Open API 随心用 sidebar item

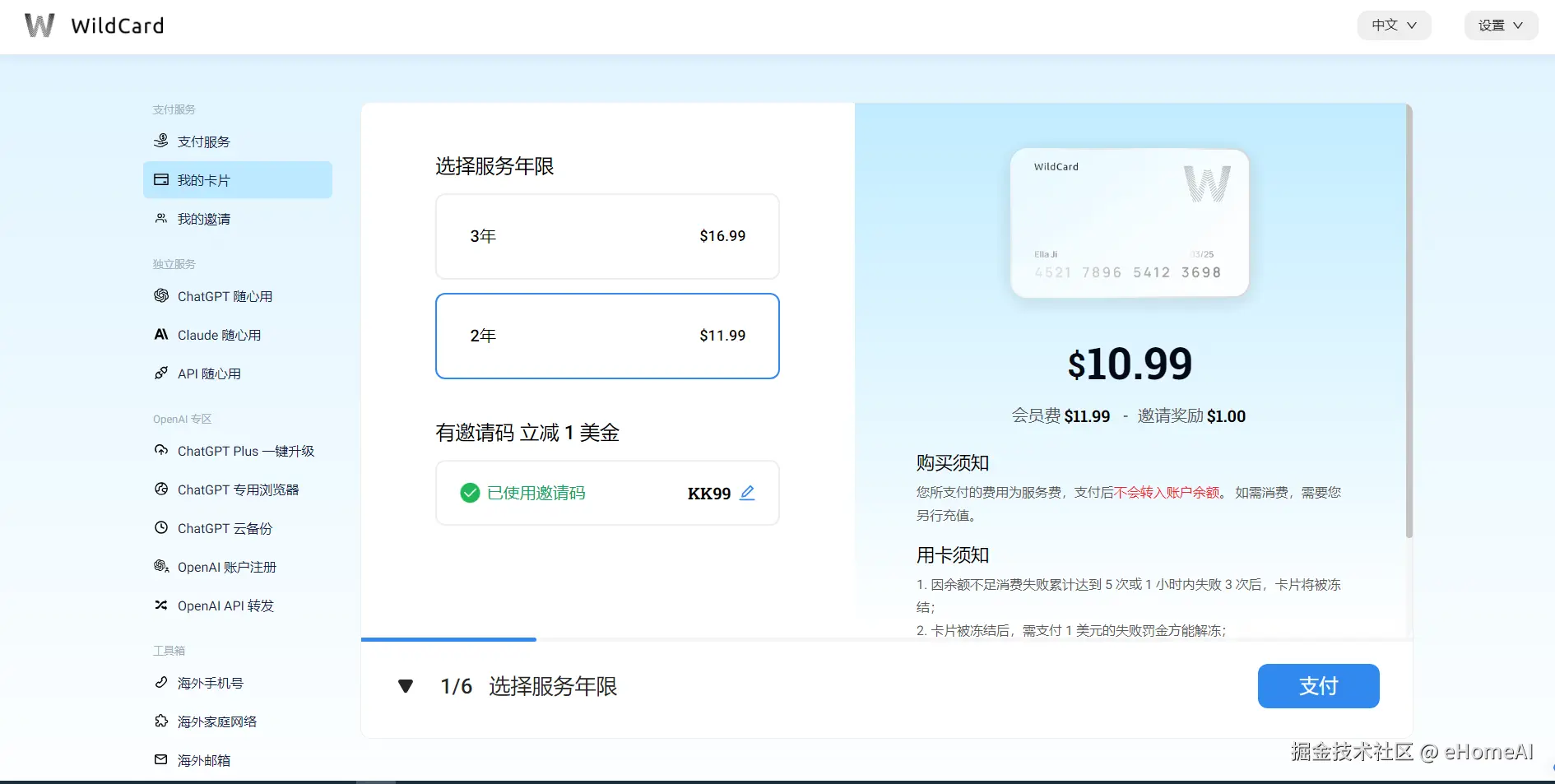(x=238, y=373)
